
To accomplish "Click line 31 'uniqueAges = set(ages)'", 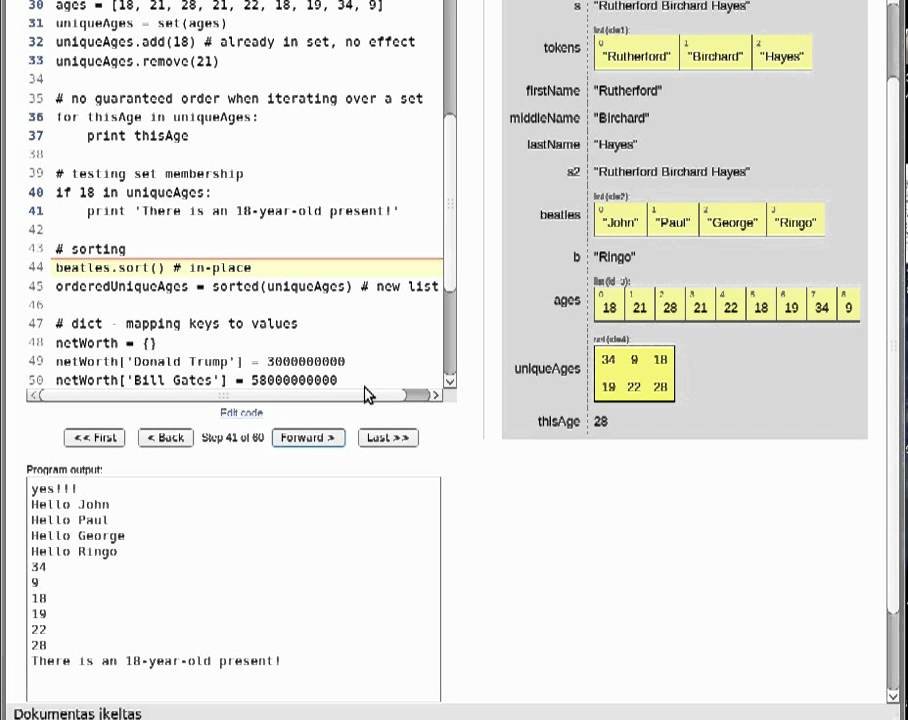I will [141, 23].
